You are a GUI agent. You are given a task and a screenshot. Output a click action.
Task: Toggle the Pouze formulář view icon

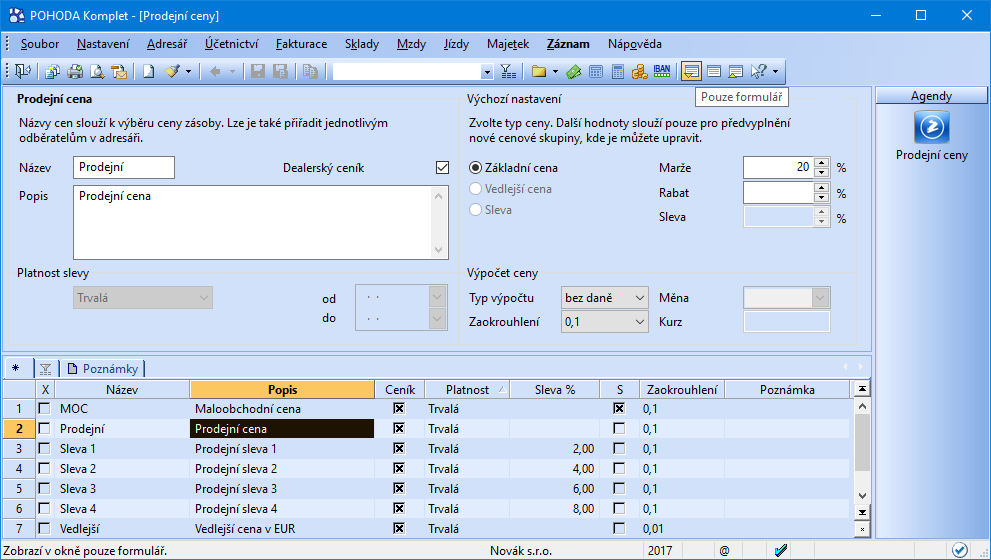click(x=691, y=71)
